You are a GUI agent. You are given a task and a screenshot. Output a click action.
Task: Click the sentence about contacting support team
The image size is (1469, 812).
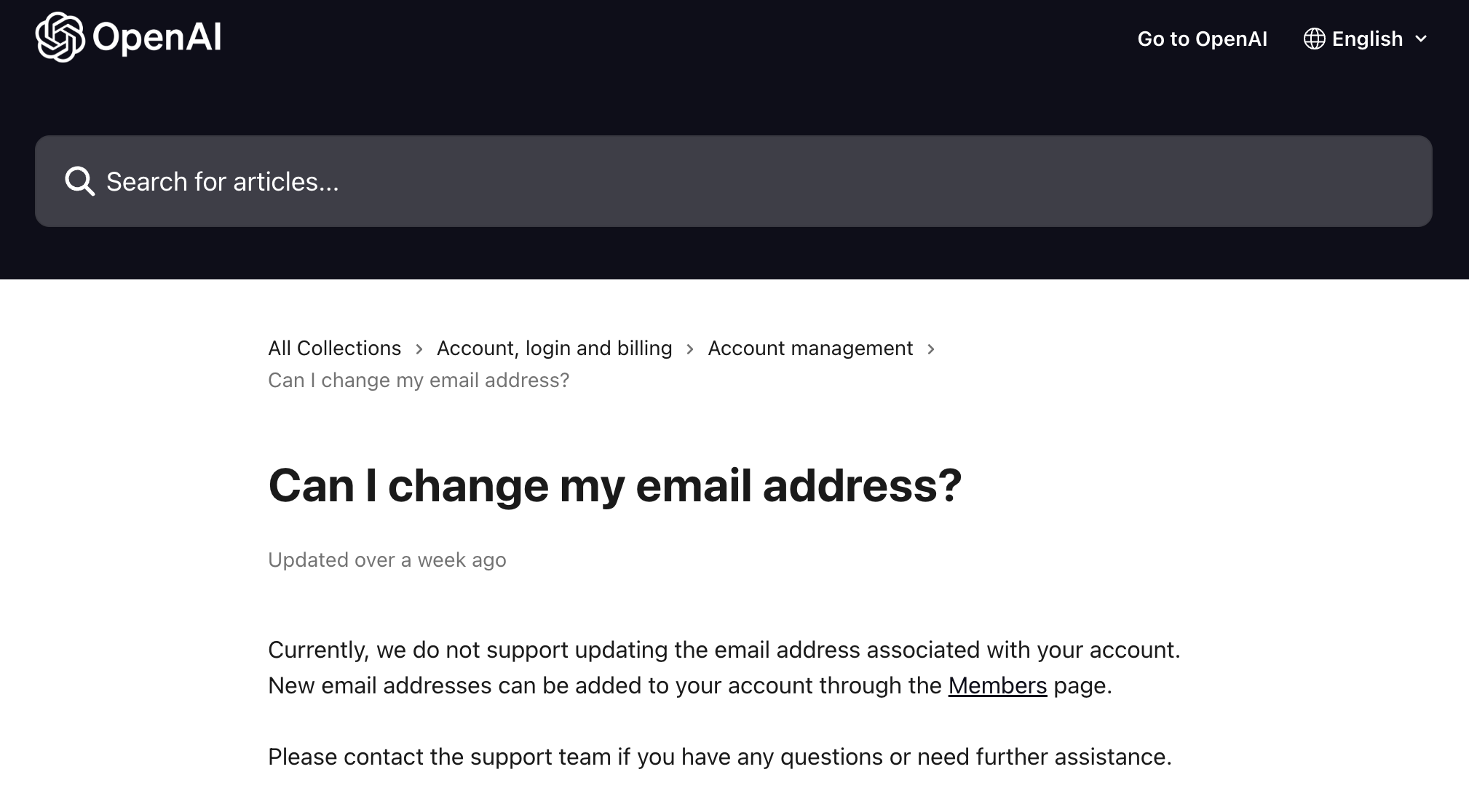pos(719,757)
